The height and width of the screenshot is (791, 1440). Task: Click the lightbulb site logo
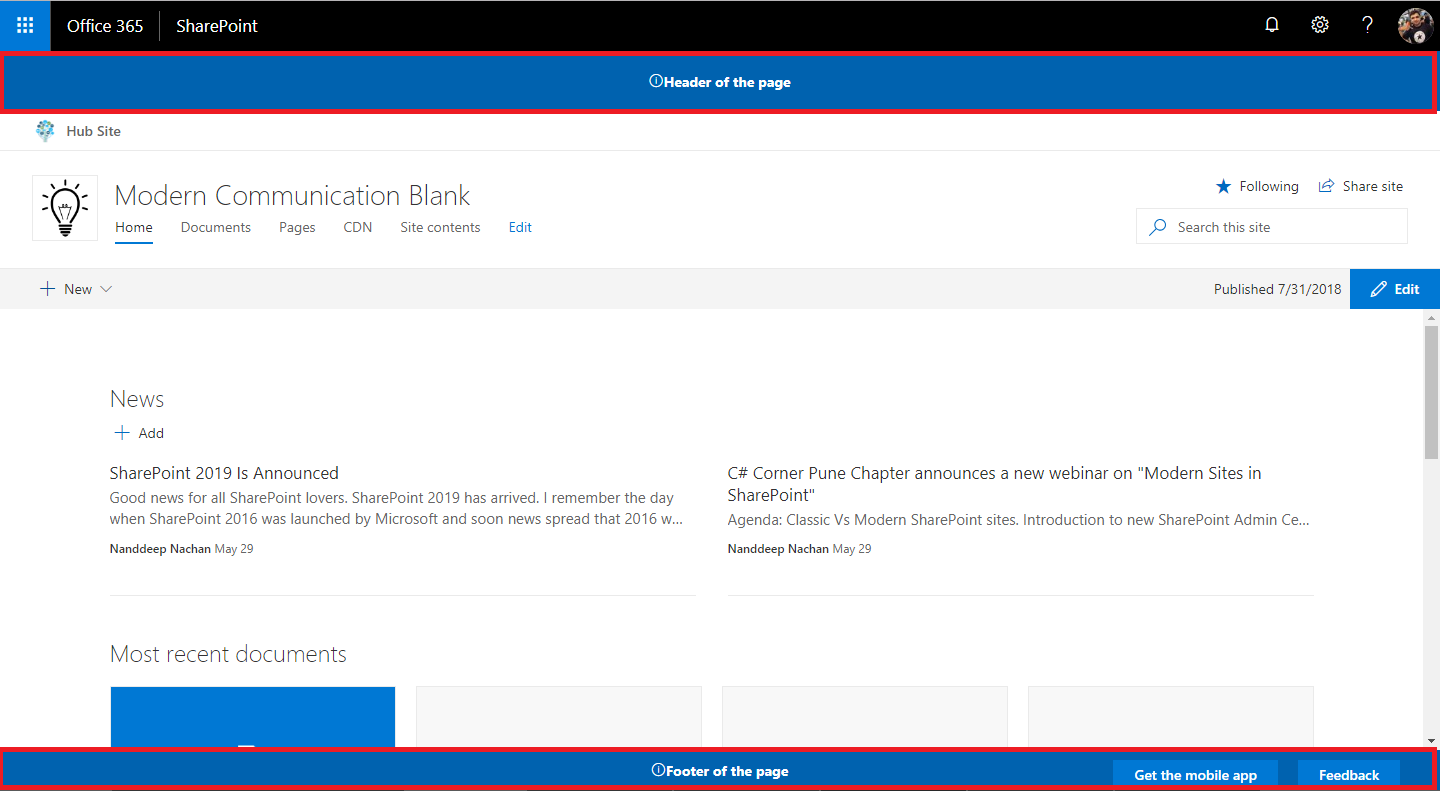click(65, 208)
